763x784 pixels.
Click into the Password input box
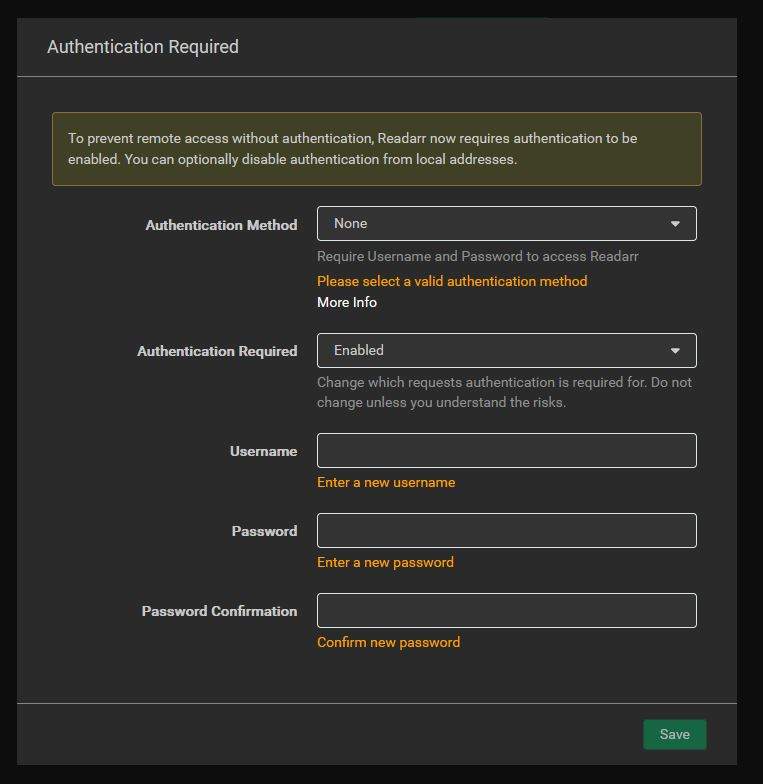[x=506, y=531]
